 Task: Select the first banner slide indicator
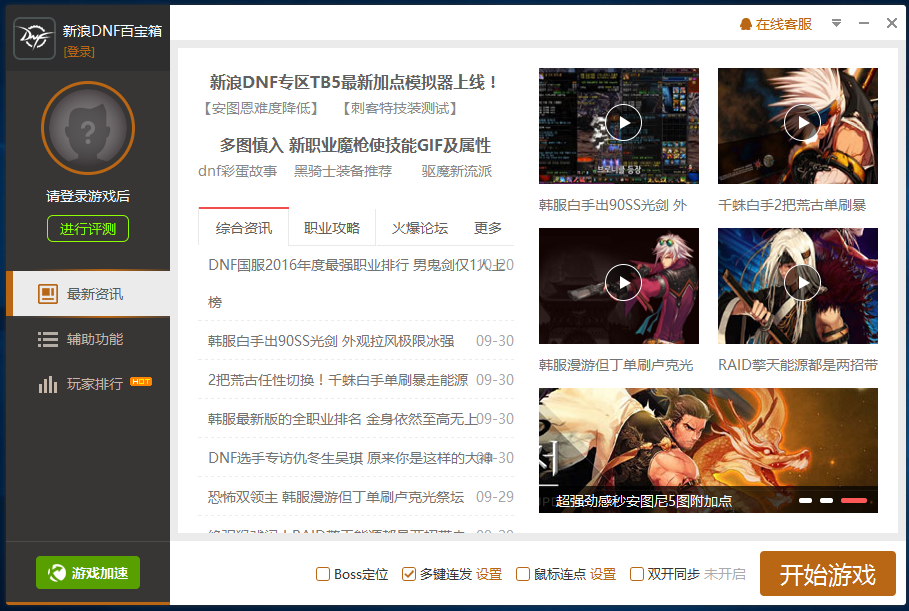pyautogui.click(x=805, y=500)
